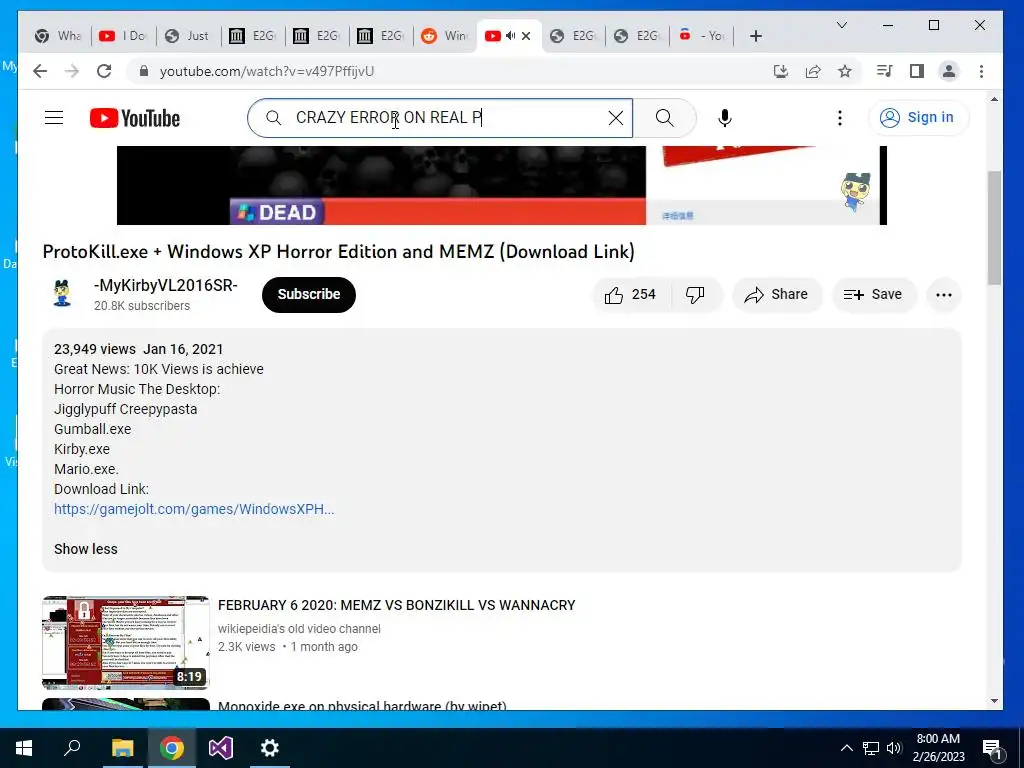Open the MyKirbyVL2016SR channel avatar

[x=62, y=293]
